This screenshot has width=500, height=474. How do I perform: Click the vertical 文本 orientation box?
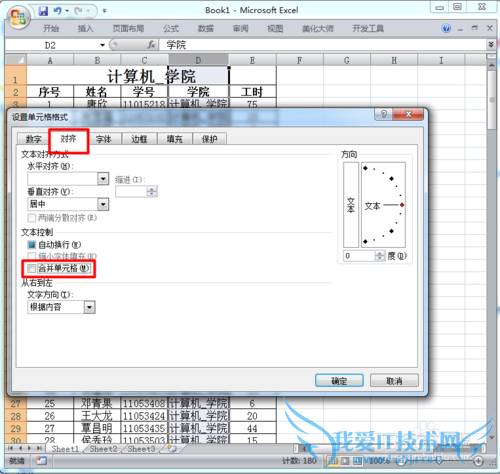(x=351, y=205)
